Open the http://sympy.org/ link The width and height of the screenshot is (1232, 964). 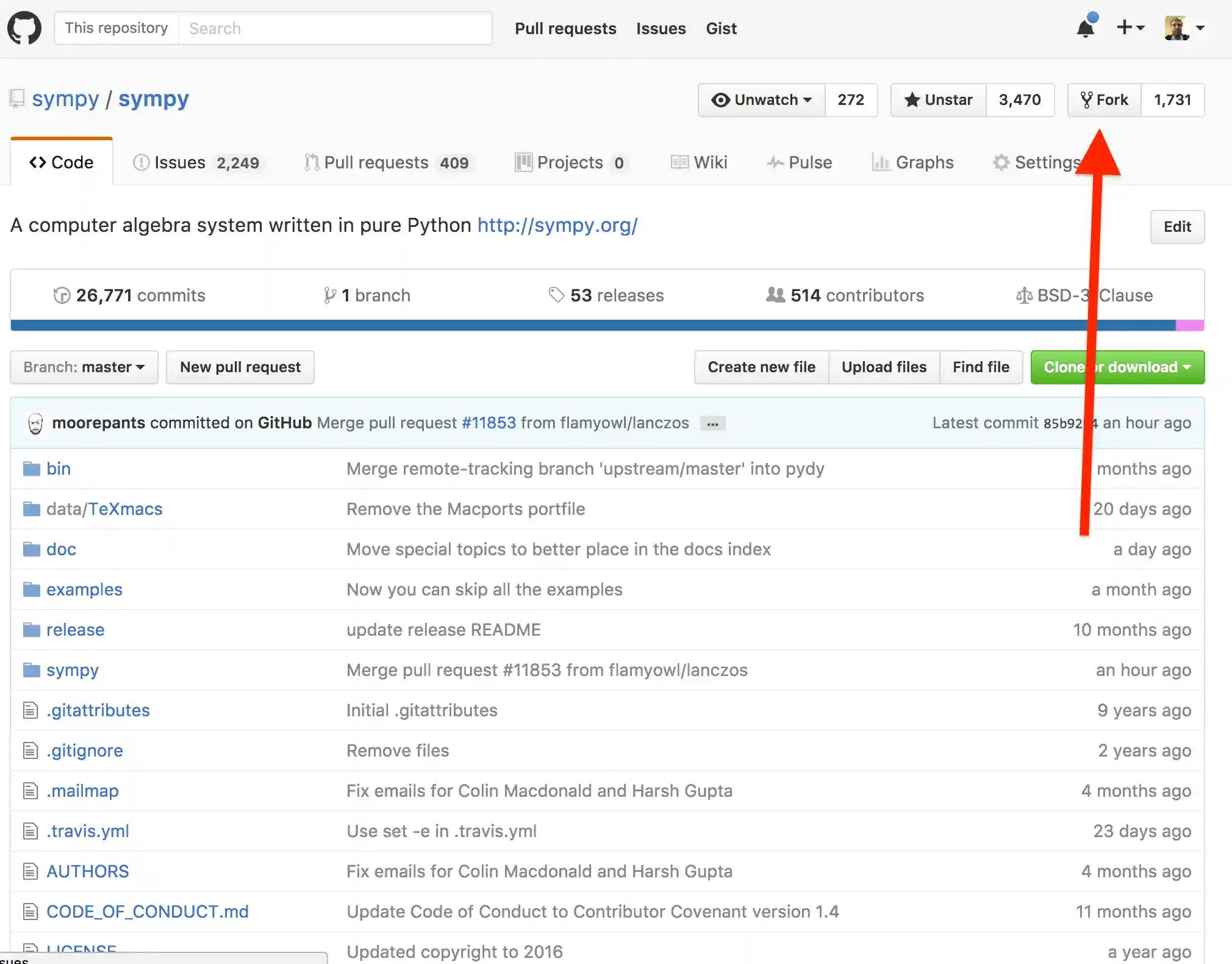click(x=557, y=225)
